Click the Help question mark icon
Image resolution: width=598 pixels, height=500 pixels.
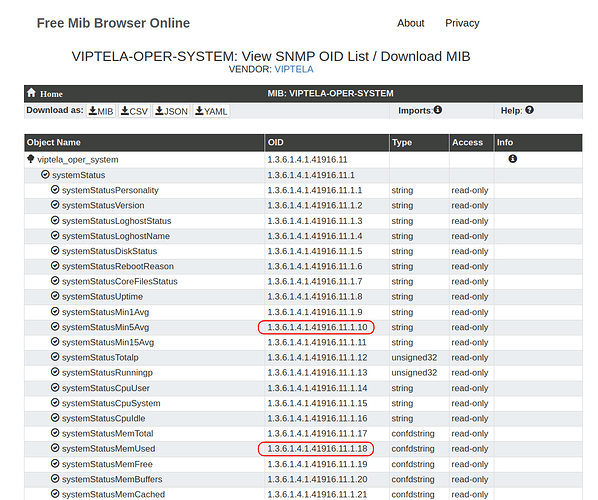point(529,110)
